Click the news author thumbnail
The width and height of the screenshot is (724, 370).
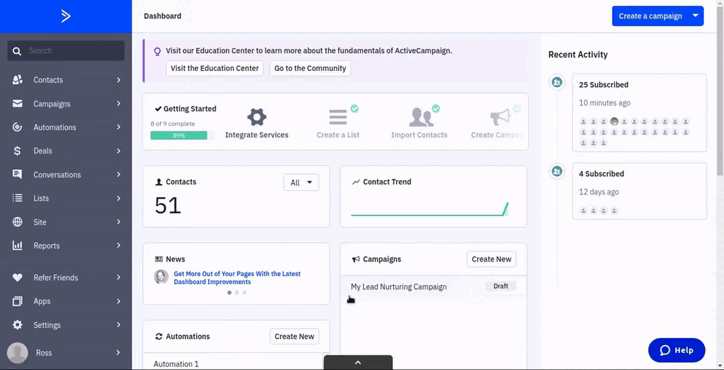click(161, 277)
